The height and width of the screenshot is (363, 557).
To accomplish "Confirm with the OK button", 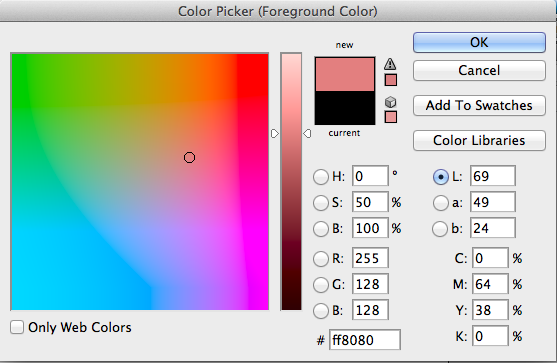I will coord(479,43).
